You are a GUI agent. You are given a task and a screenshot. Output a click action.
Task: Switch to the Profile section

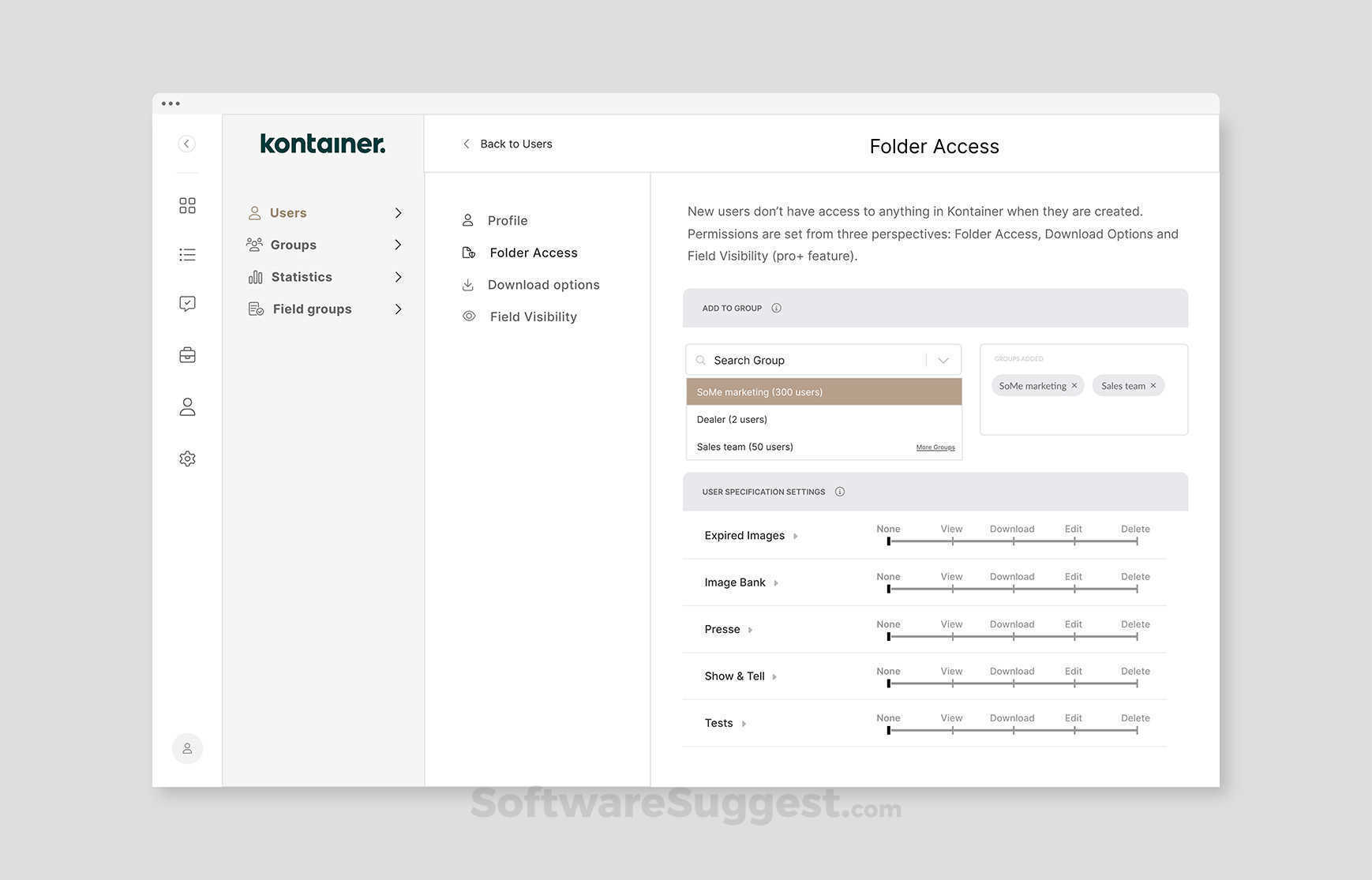(x=508, y=219)
